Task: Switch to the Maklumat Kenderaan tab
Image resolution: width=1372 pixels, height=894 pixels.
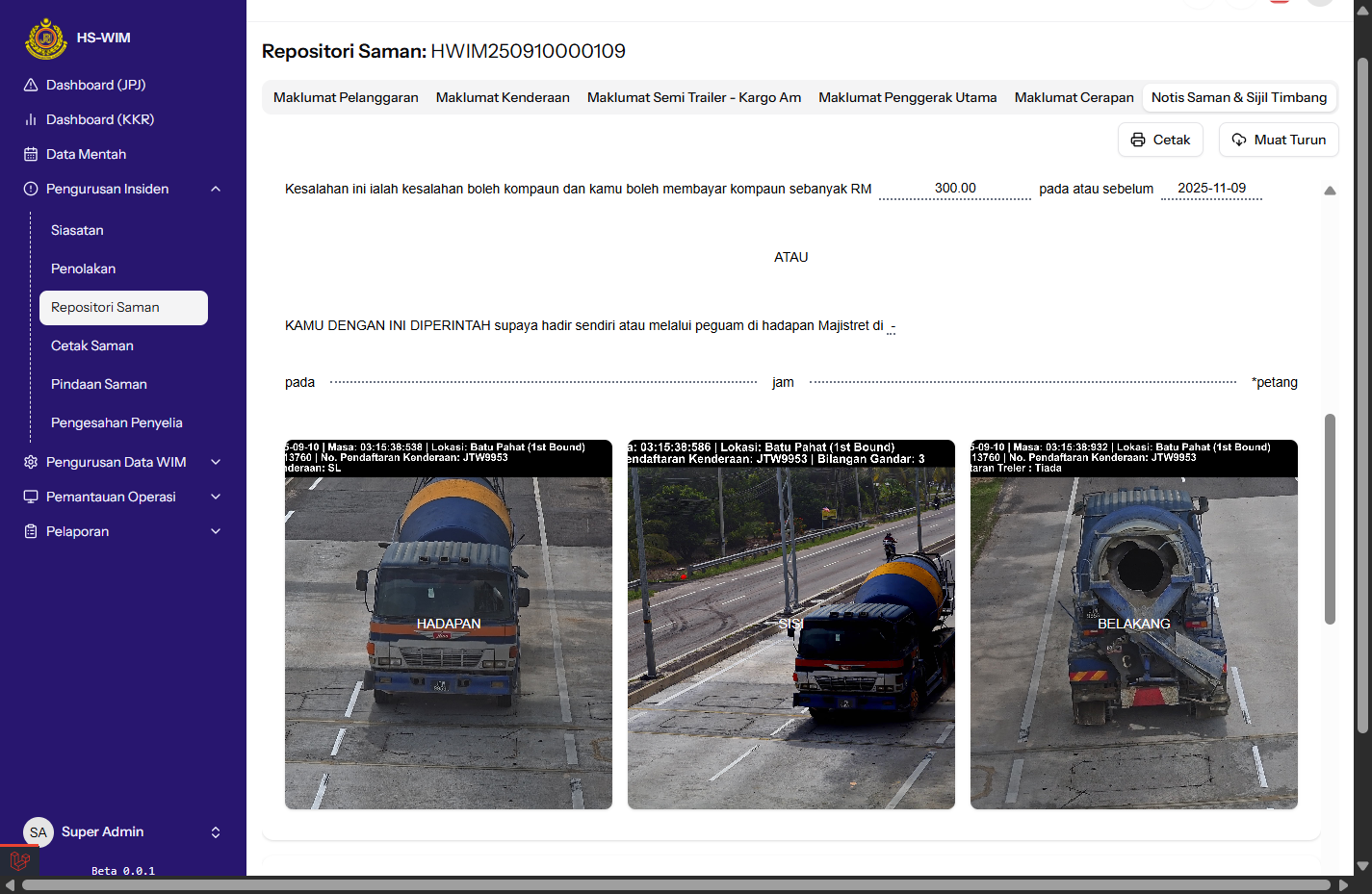Action: (503, 97)
